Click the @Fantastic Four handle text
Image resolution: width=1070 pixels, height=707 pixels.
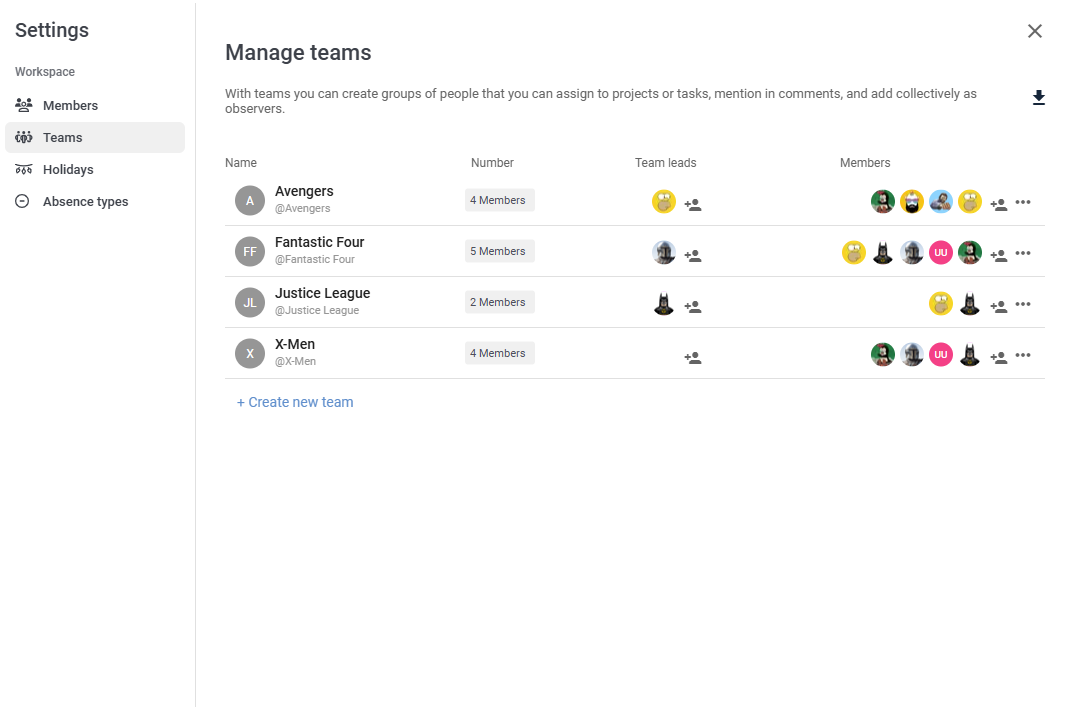click(x=315, y=259)
